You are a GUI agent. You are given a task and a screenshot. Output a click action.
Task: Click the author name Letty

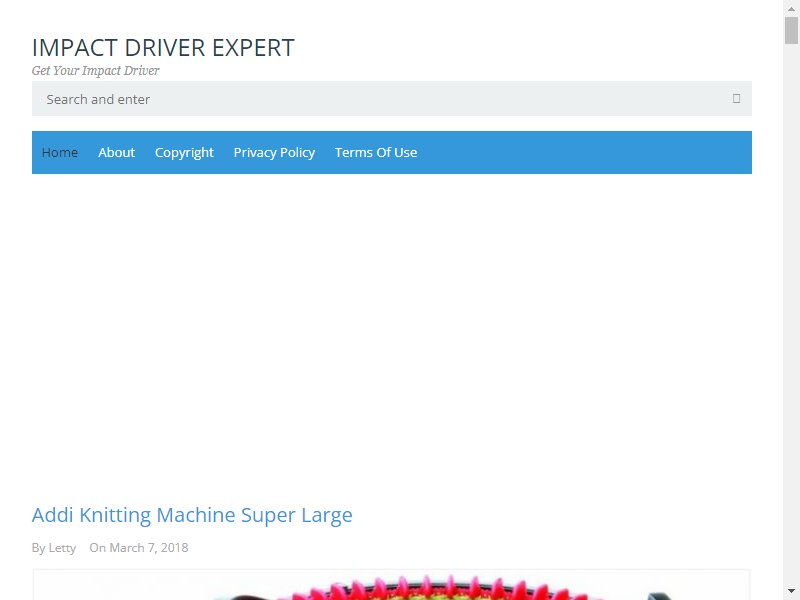click(x=62, y=548)
